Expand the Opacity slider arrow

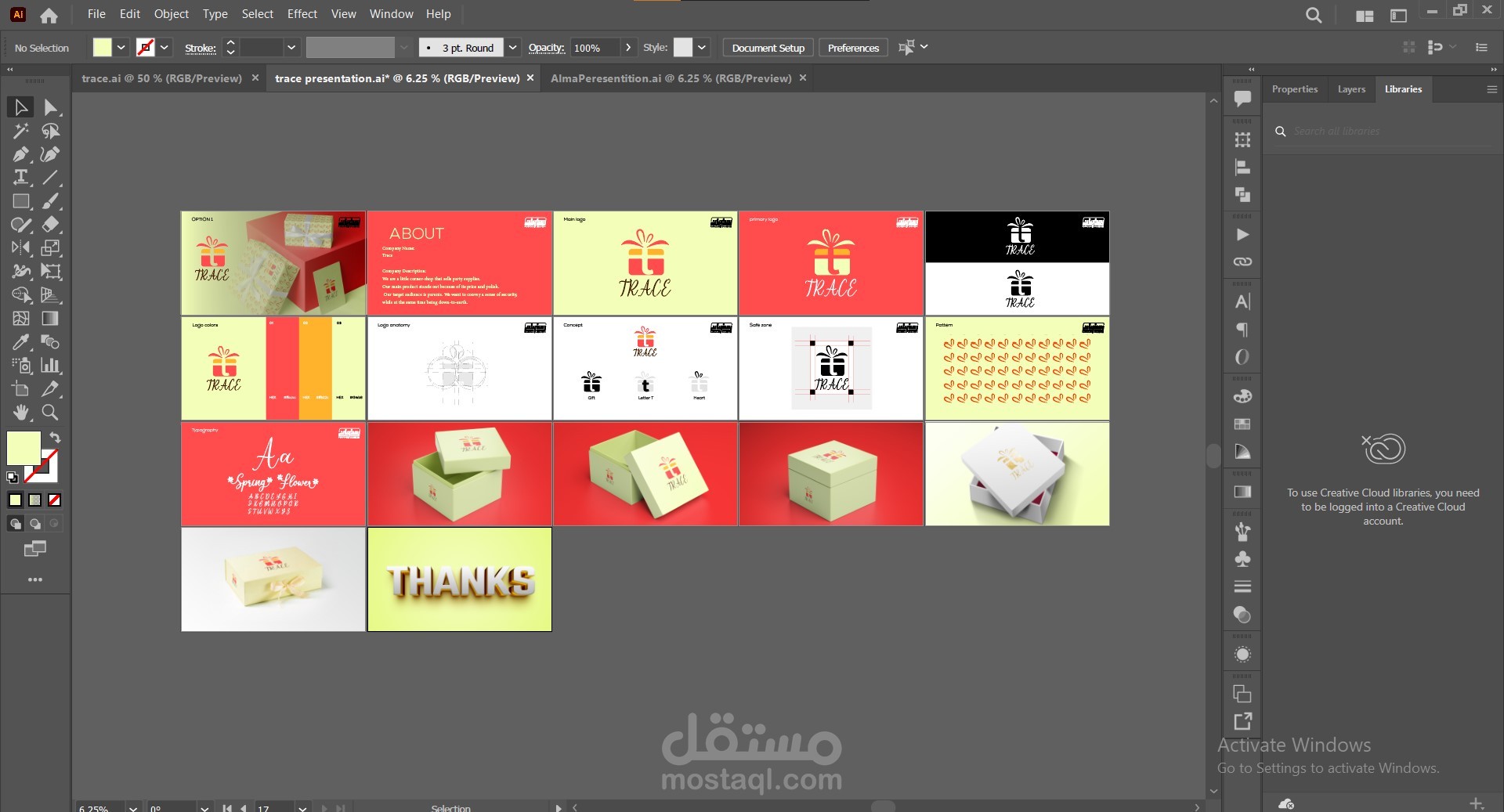(x=628, y=48)
